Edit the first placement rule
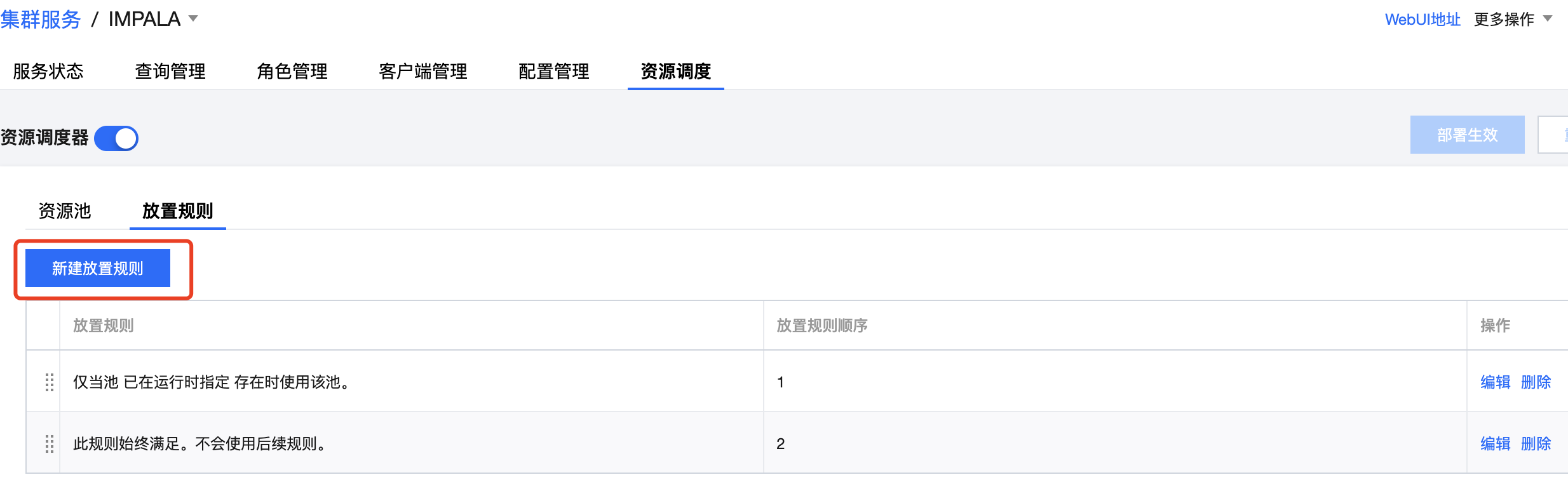Screen dimensions: 1568x503 click(x=1496, y=382)
